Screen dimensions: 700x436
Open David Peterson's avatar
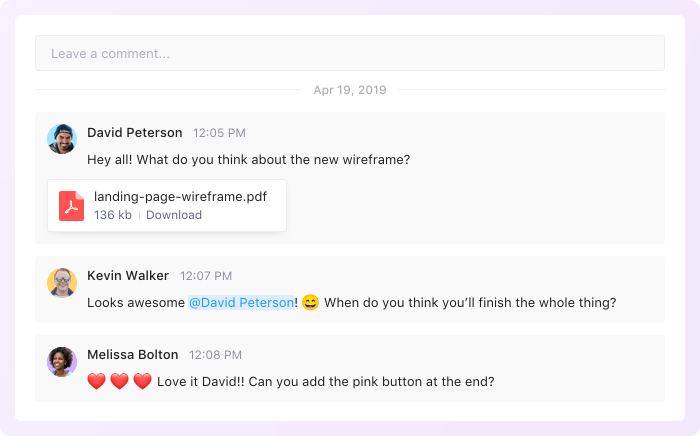tap(62, 139)
